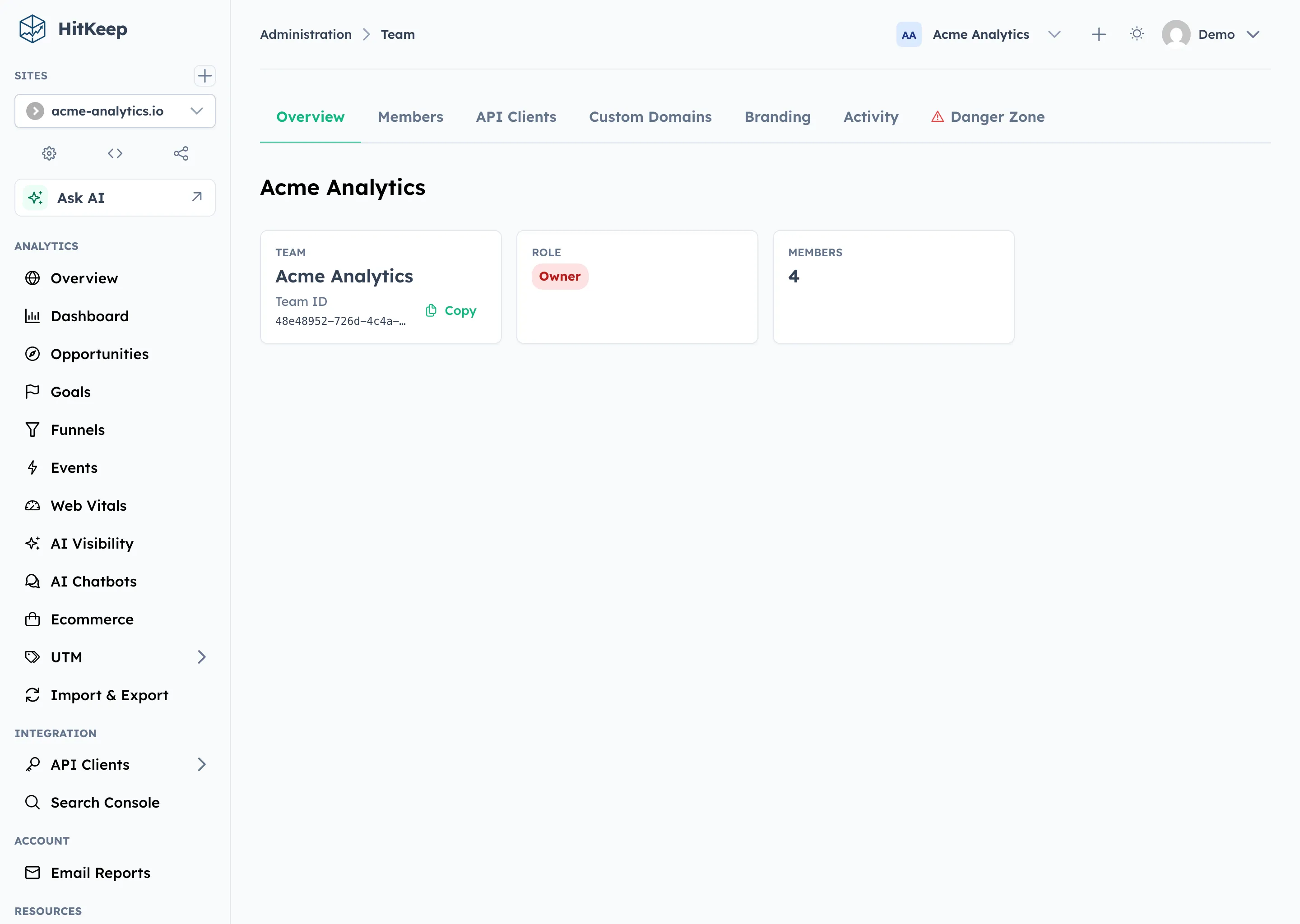The image size is (1300, 924).
Task: Click the Owner role badge
Action: tap(560, 277)
